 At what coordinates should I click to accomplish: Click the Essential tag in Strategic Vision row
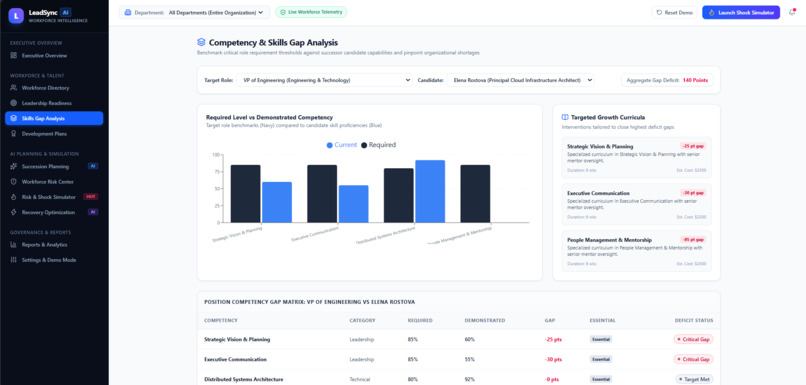(x=601, y=339)
